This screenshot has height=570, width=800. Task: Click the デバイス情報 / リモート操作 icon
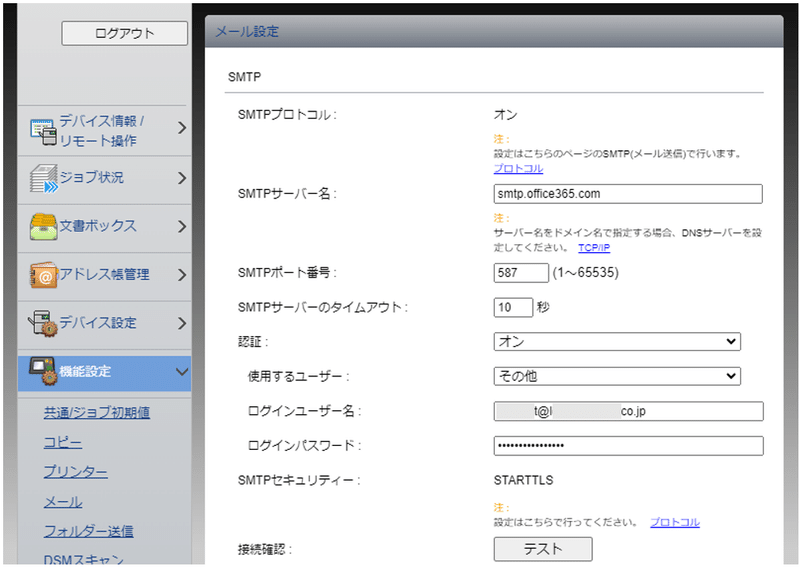tap(43, 131)
